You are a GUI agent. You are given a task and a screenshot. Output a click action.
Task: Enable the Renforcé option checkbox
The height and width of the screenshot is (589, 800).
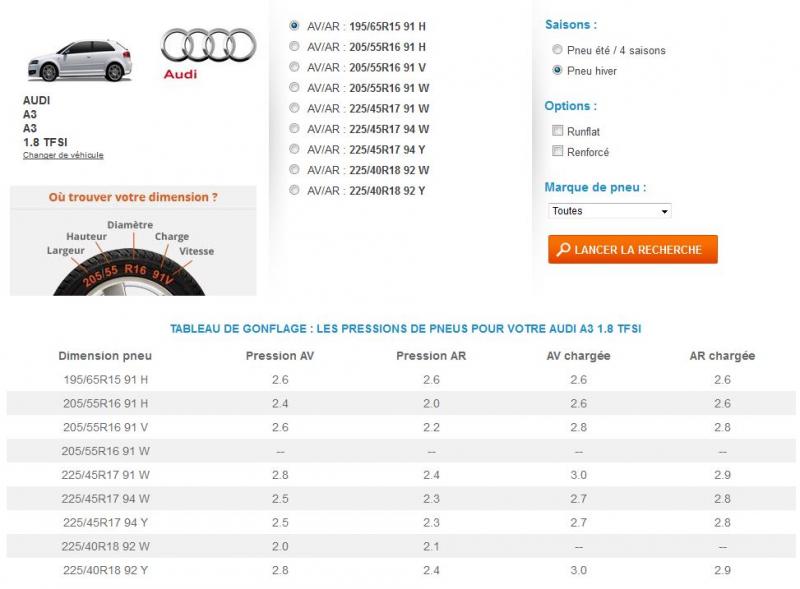click(x=557, y=151)
